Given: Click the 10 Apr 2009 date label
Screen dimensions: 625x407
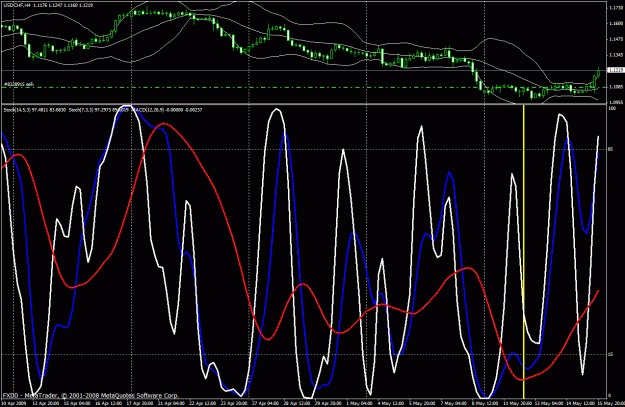Looking at the screenshot, I should point(14,403).
